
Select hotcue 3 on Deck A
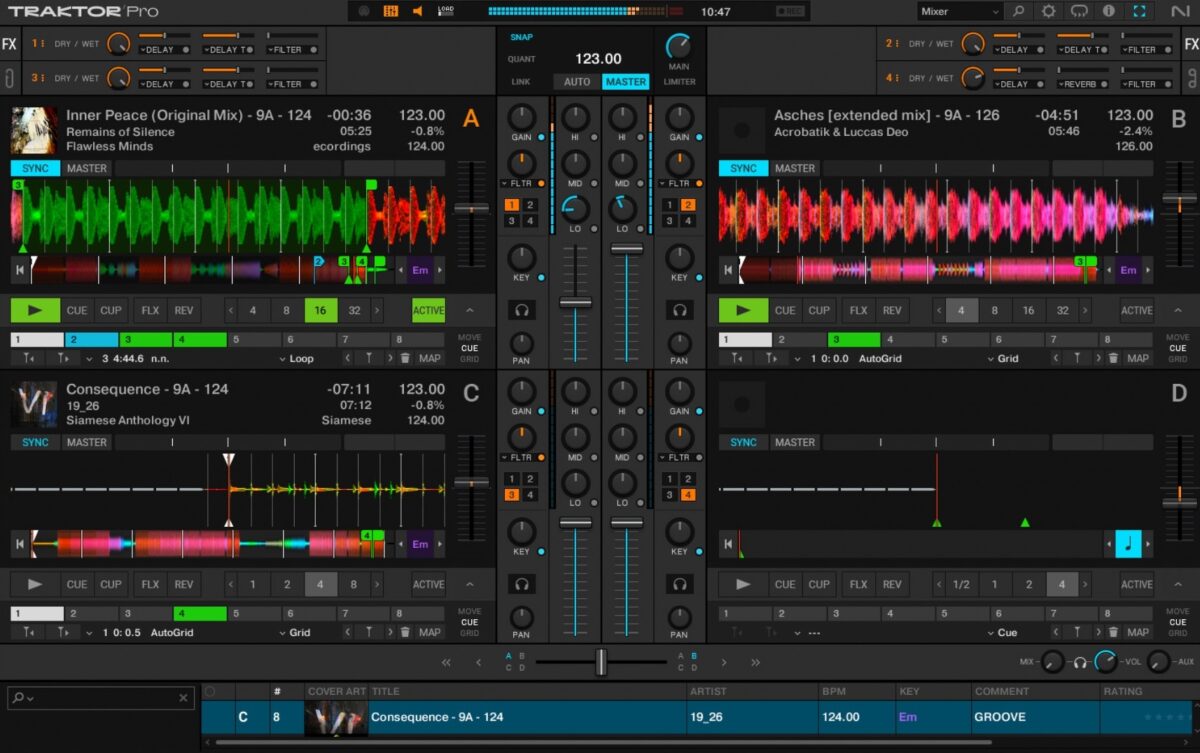click(x=145, y=340)
